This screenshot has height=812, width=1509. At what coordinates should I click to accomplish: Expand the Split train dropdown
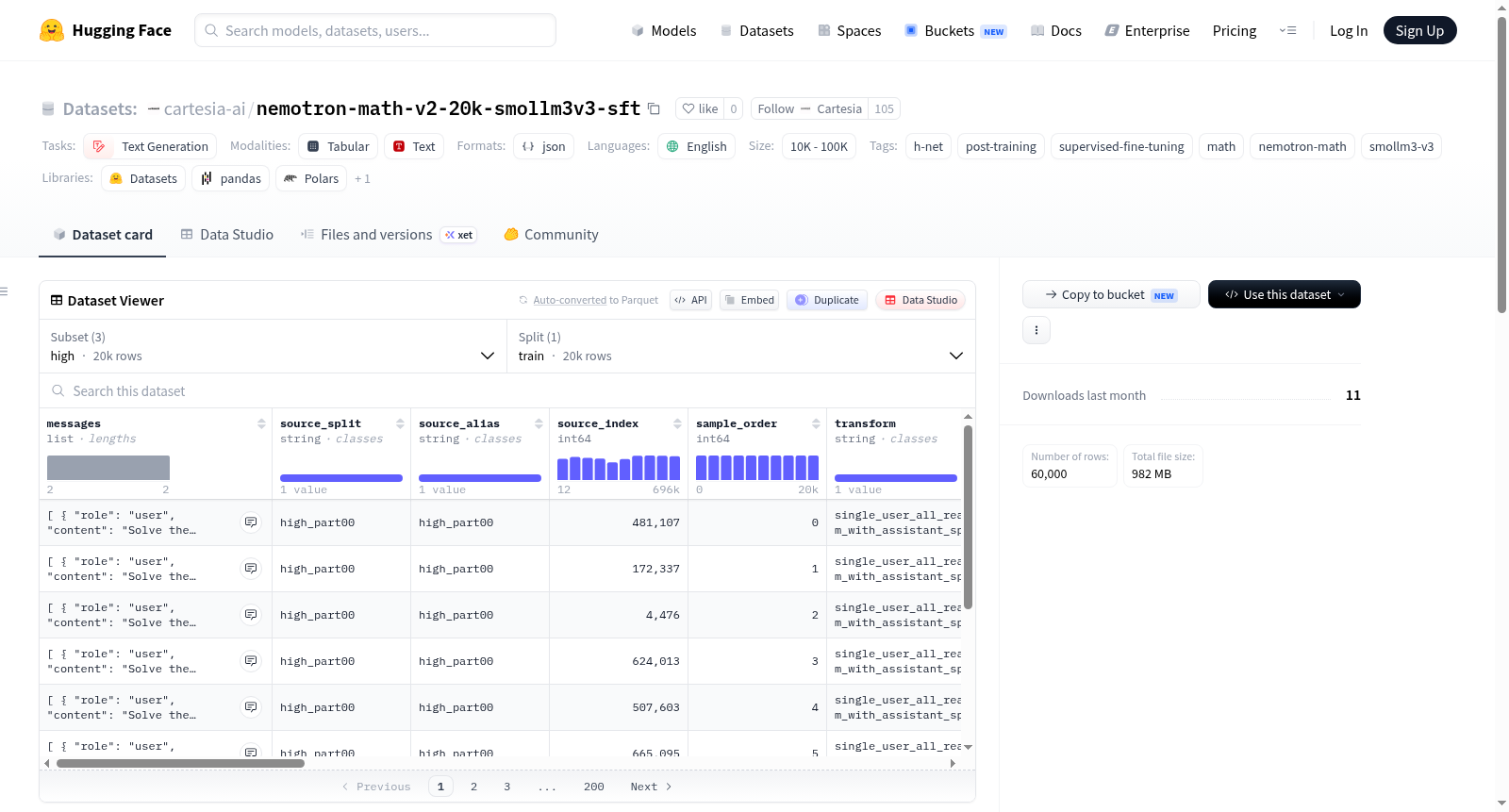741,346
